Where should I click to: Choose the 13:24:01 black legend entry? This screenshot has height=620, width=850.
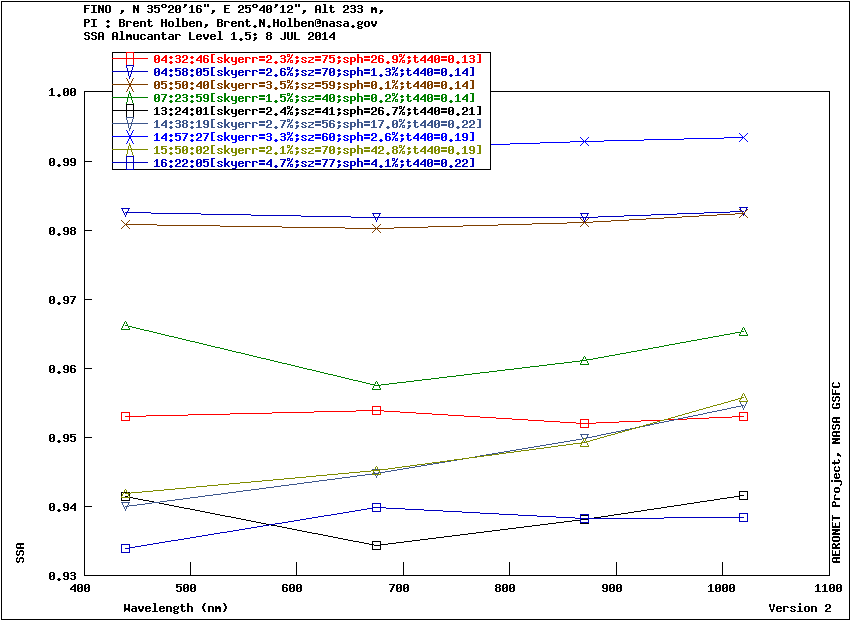tap(300, 111)
